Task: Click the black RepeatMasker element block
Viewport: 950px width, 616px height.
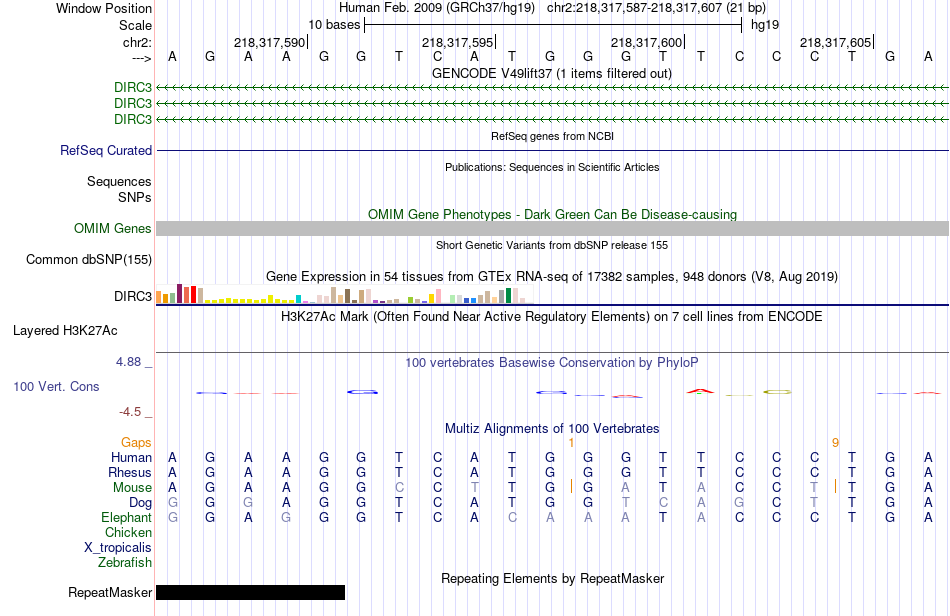Action: pos(250,592)
